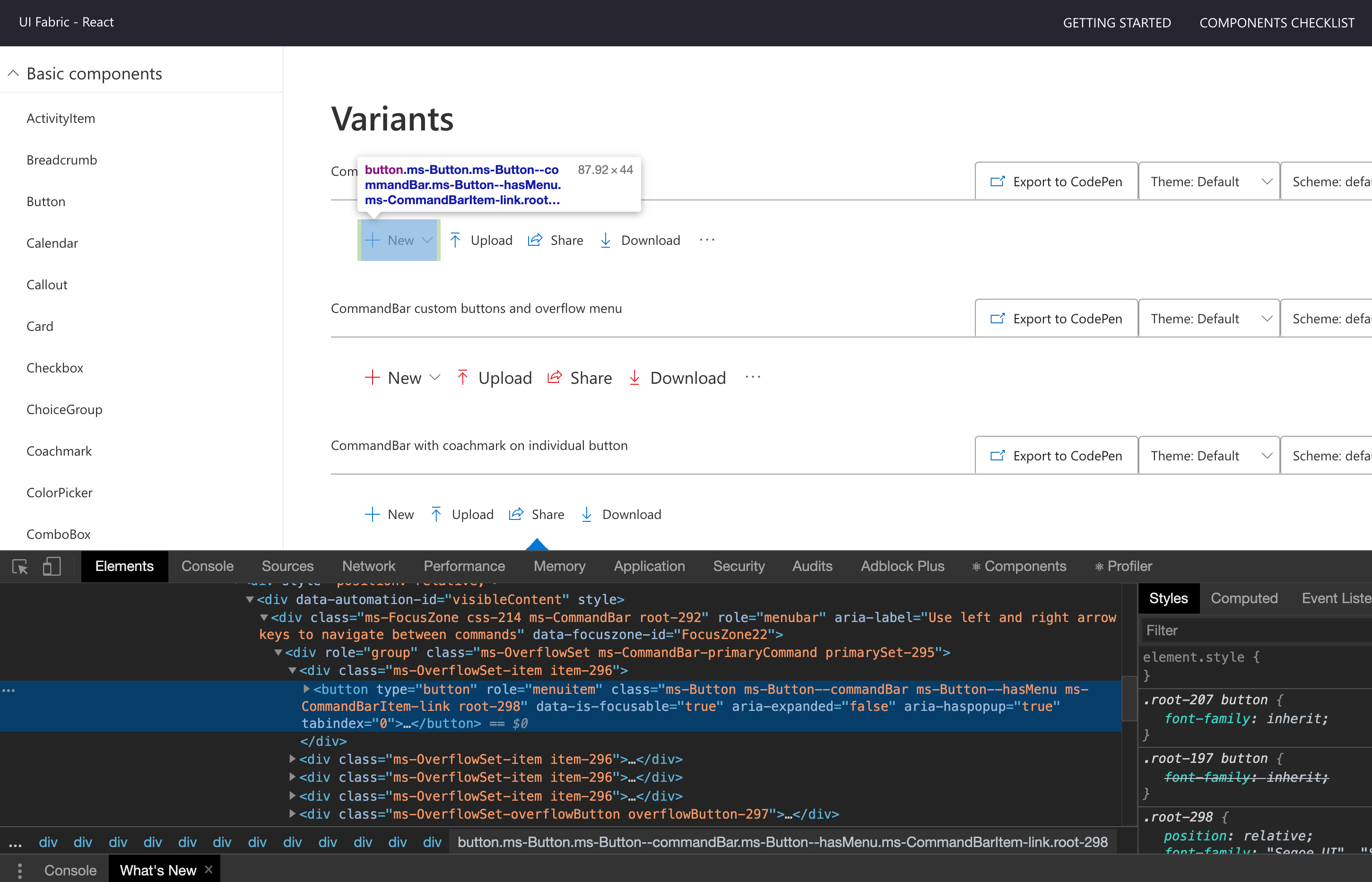The width and height of the screenshot is (1372, 882).
Task: Click the red Upload arrow icon
Action: 463,378
